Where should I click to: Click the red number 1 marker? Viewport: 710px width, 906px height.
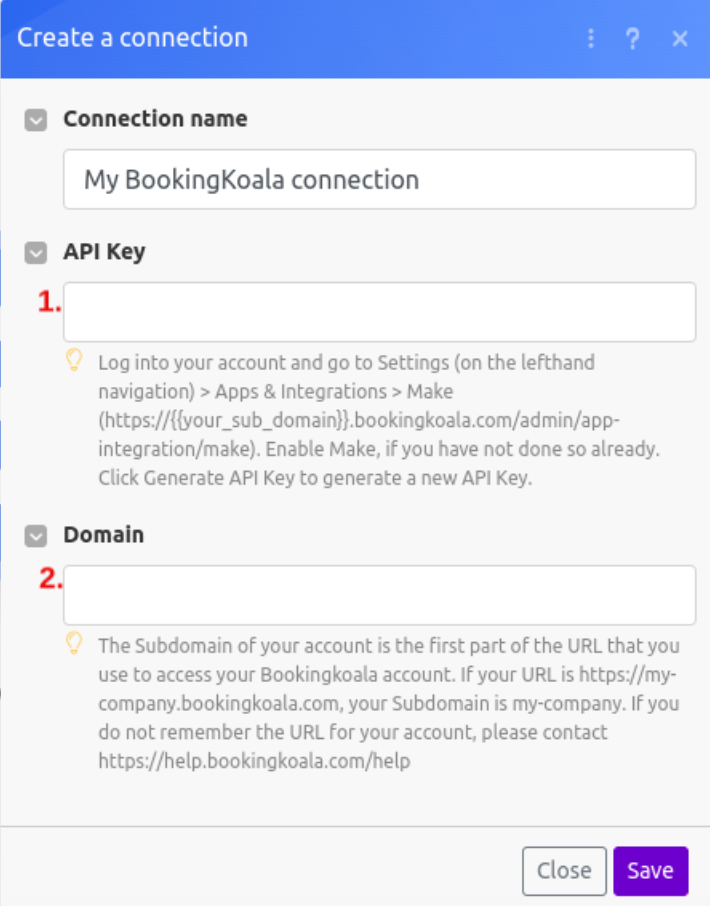(48, 303)
